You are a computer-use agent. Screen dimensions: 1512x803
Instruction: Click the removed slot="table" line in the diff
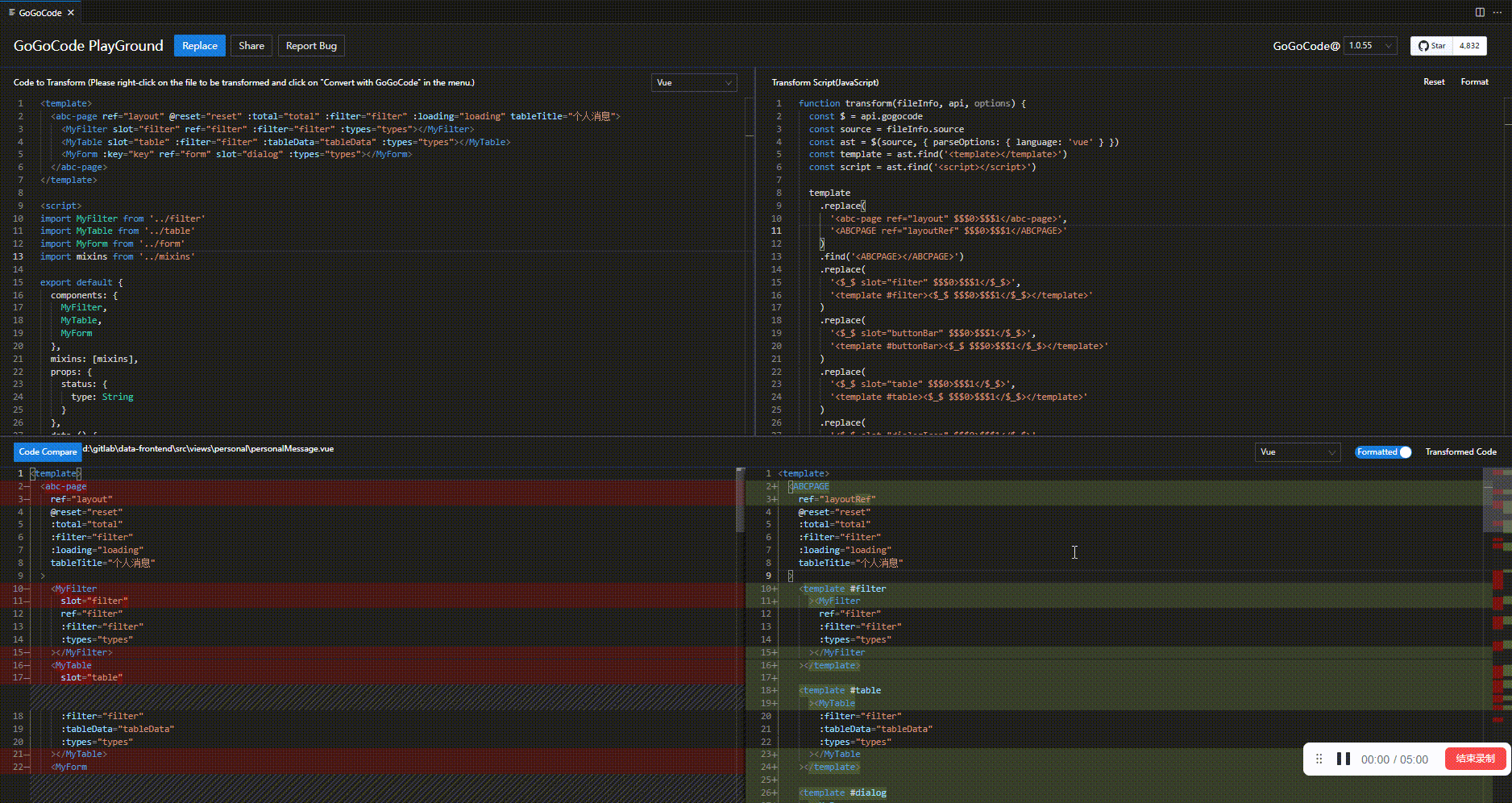point(91,677)
